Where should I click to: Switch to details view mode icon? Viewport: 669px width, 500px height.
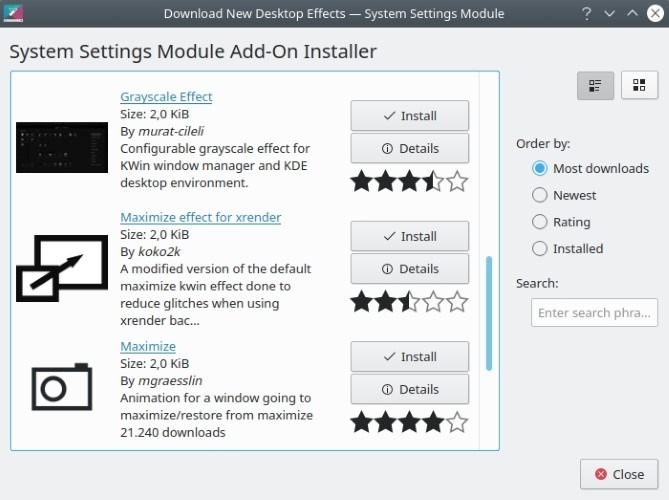(595, 86)
